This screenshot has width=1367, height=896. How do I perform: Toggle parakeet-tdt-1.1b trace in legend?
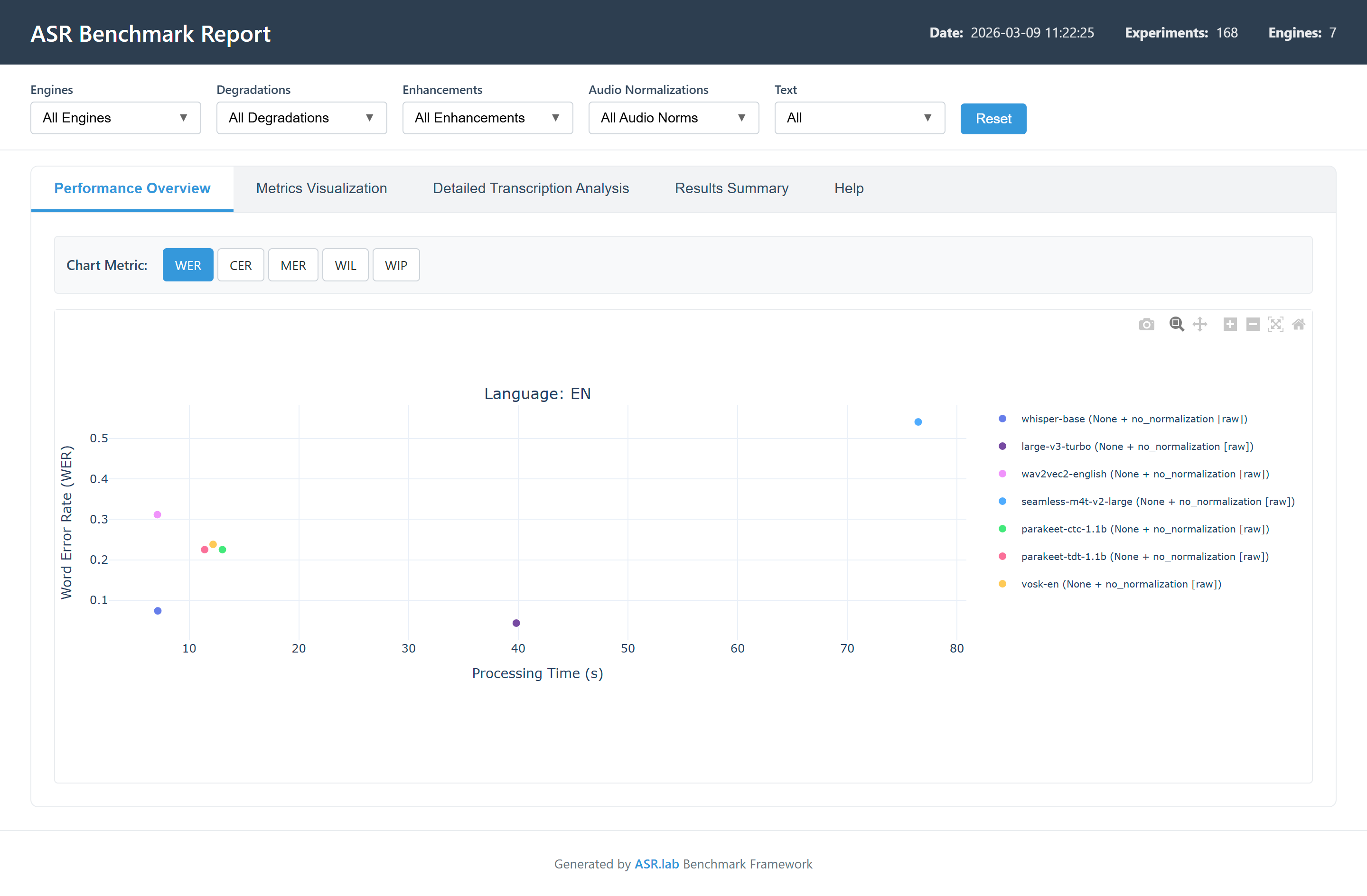click(1145, 557)
